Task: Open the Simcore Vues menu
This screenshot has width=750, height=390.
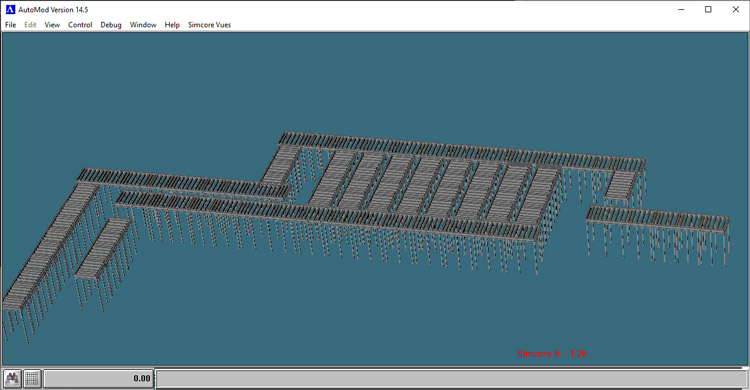Action: [210, 25]
